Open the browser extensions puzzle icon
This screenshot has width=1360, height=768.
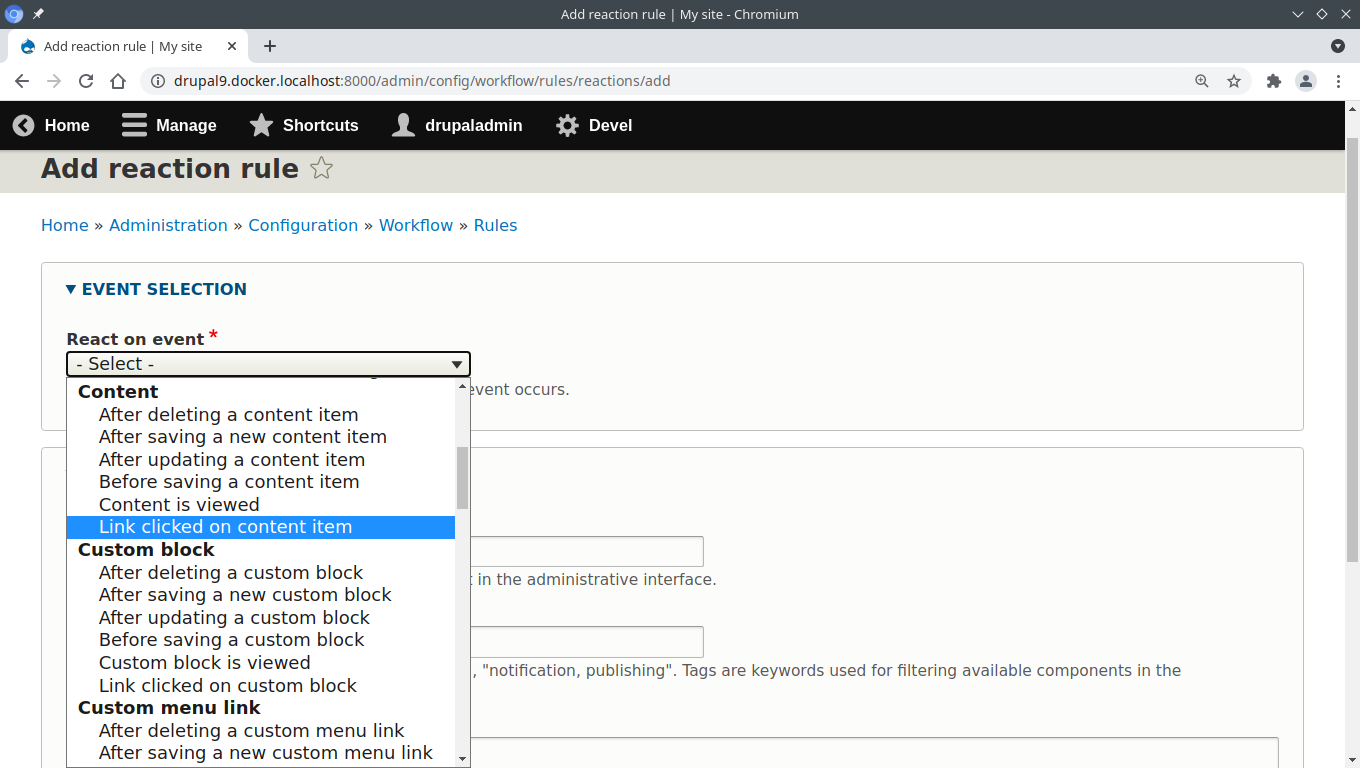1273,81
